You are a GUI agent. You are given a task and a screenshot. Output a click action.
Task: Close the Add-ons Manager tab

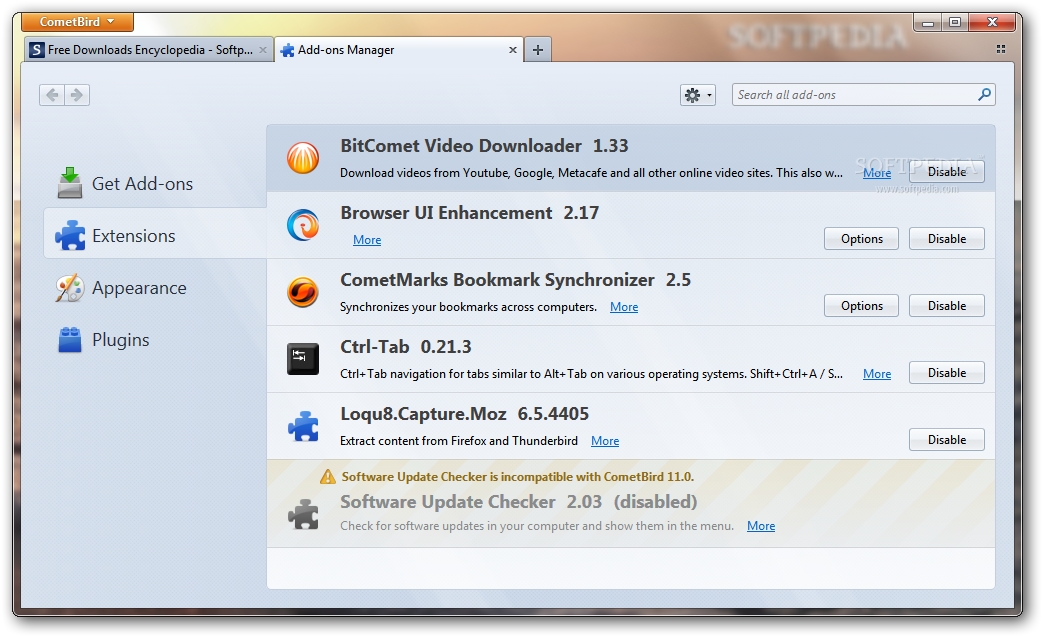coord(512,50)
